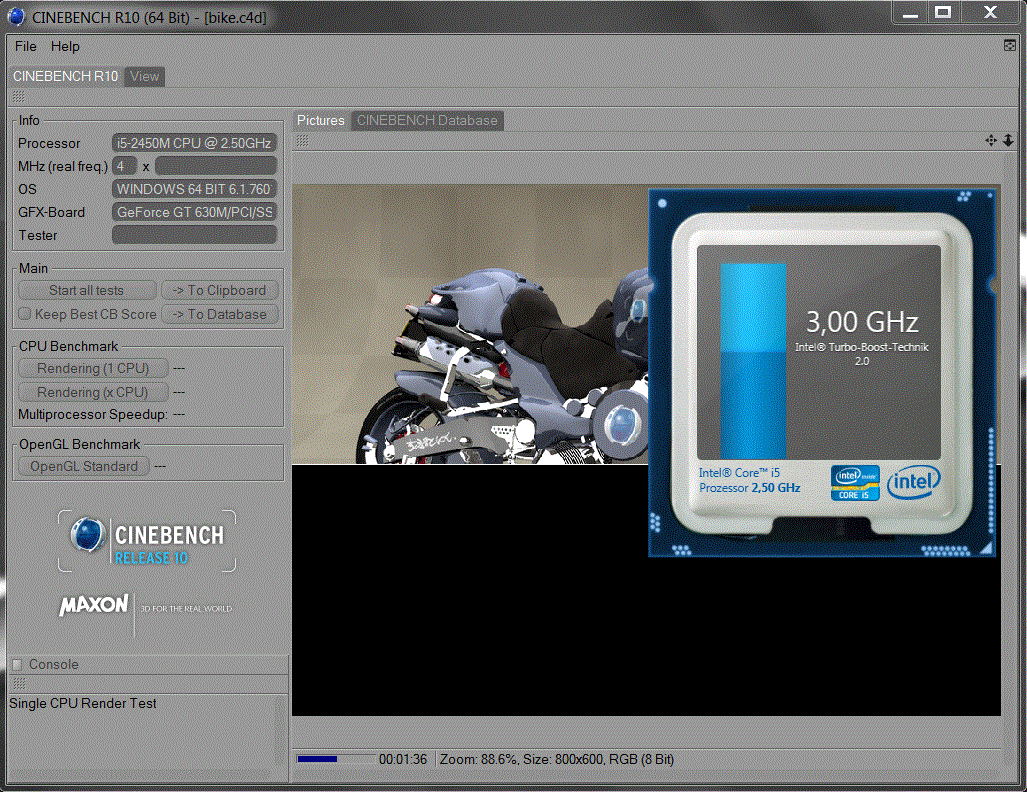Click the Prozessor 2,50 GHz label on the gadget

click(x=749, y=488)
